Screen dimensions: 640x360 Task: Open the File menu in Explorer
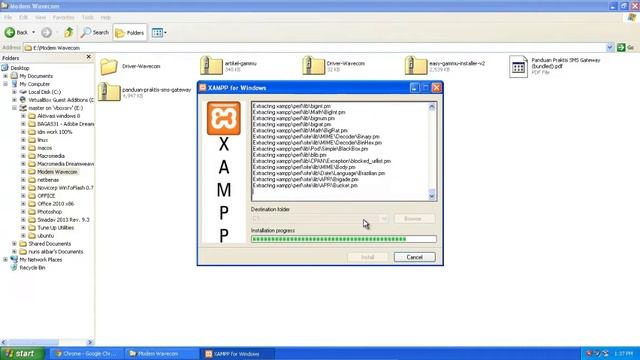(x=8, y=18)
